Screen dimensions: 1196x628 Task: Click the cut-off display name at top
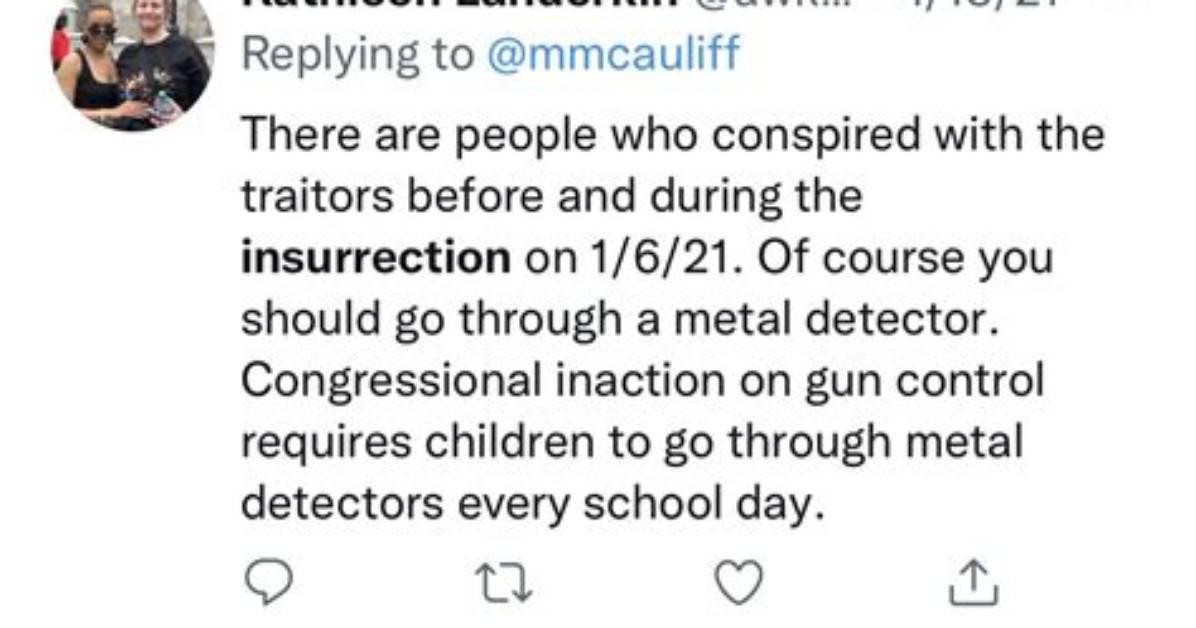tap(459, 5)
